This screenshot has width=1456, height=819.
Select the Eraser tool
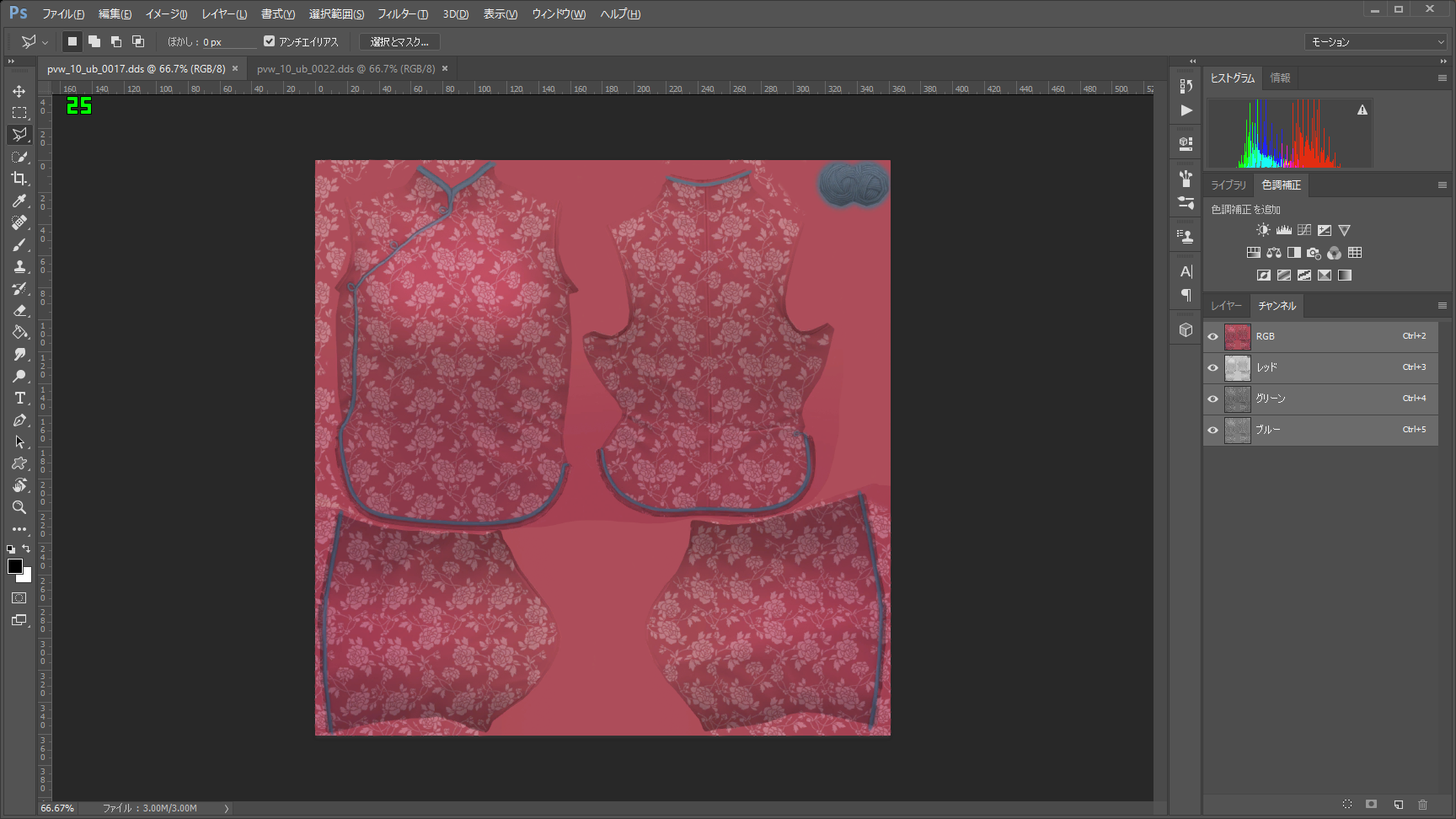pos(19,310)
